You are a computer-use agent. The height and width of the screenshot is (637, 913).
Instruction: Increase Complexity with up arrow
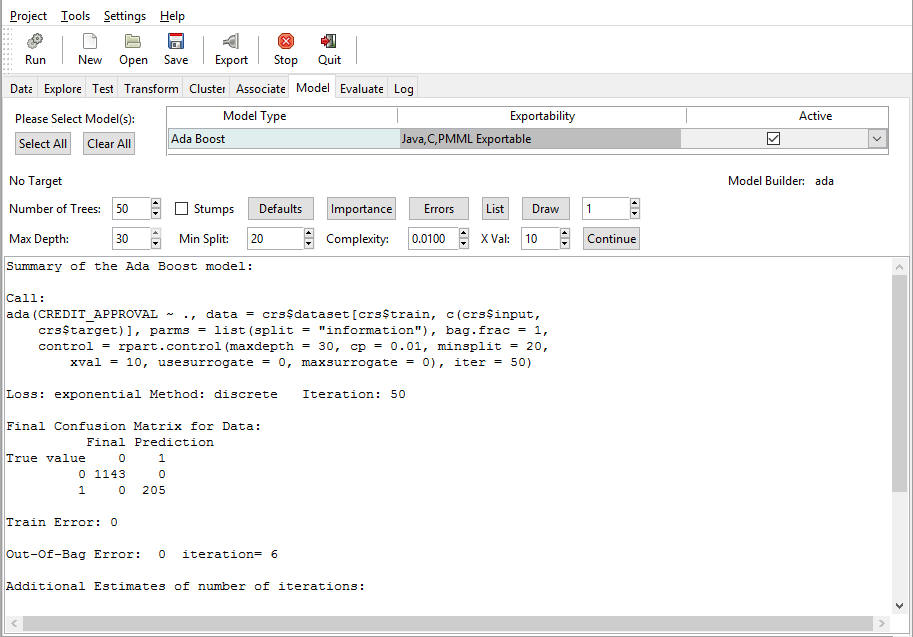[463, 233]
